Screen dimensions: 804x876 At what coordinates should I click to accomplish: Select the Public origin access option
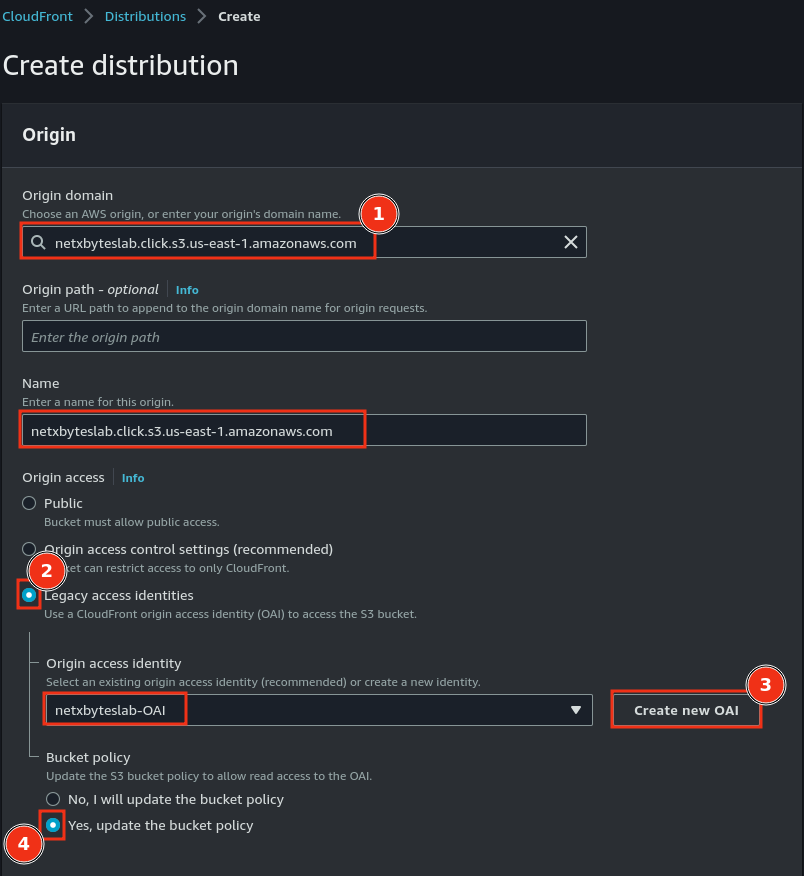tap(29, 503)
